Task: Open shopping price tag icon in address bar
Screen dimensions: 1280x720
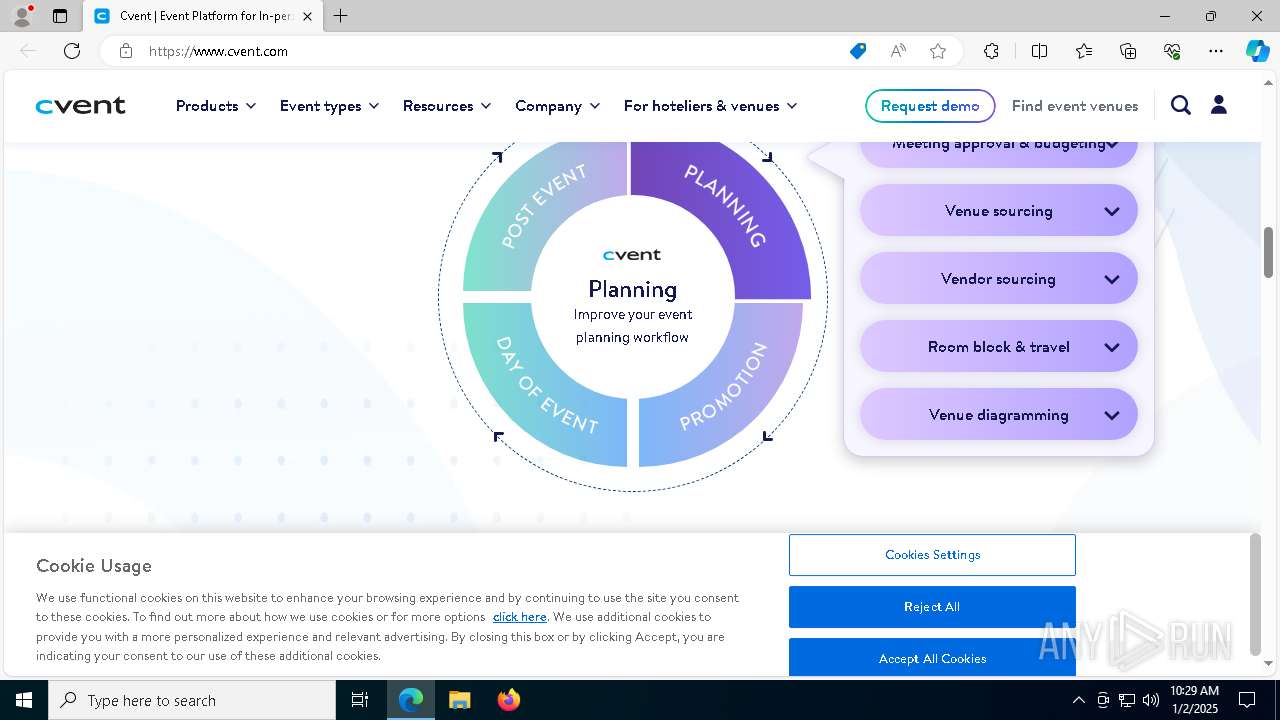Action: tap(858, 51)
